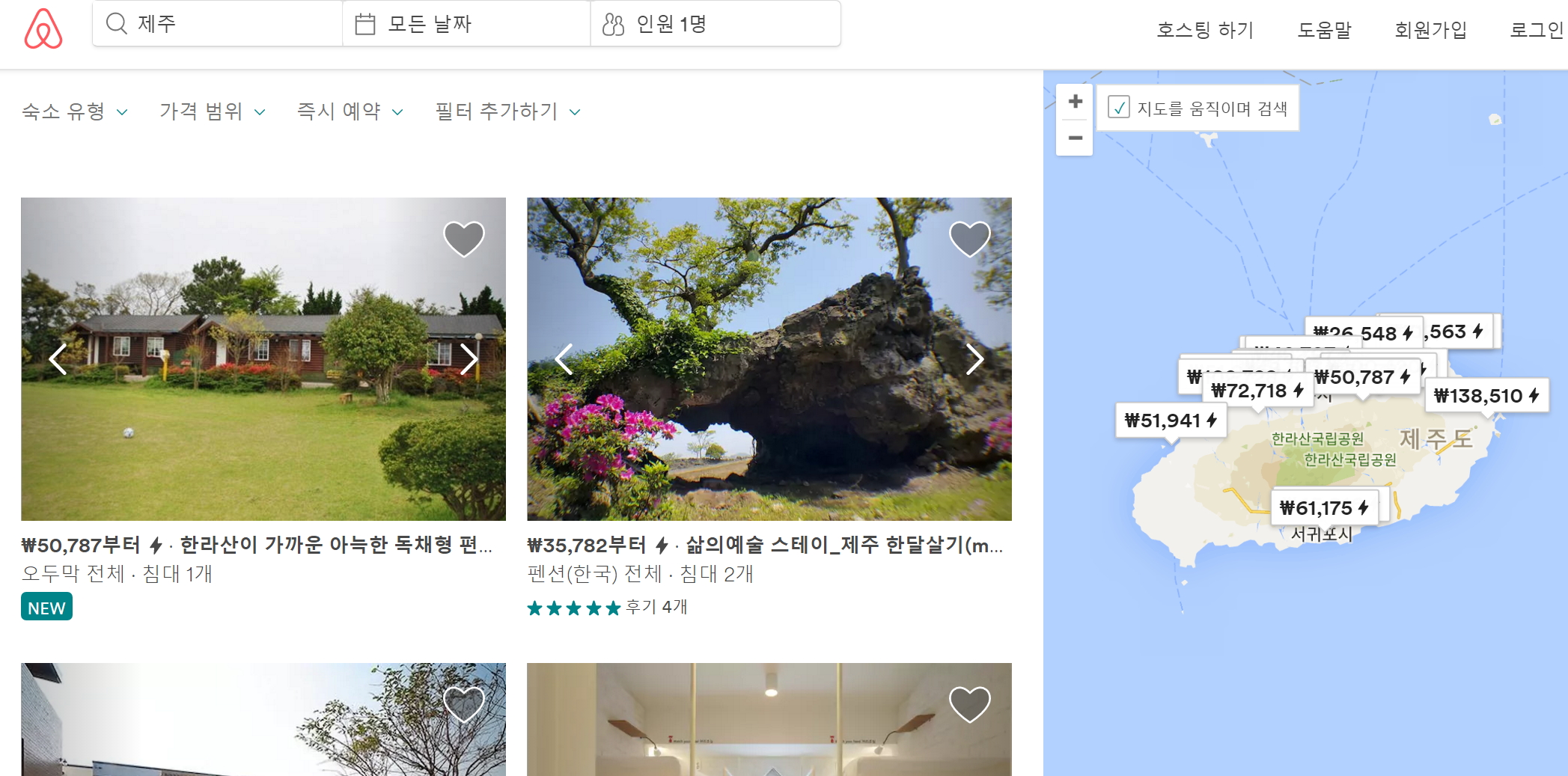Select the ₩61,175 map price marker

point(1325,507)
